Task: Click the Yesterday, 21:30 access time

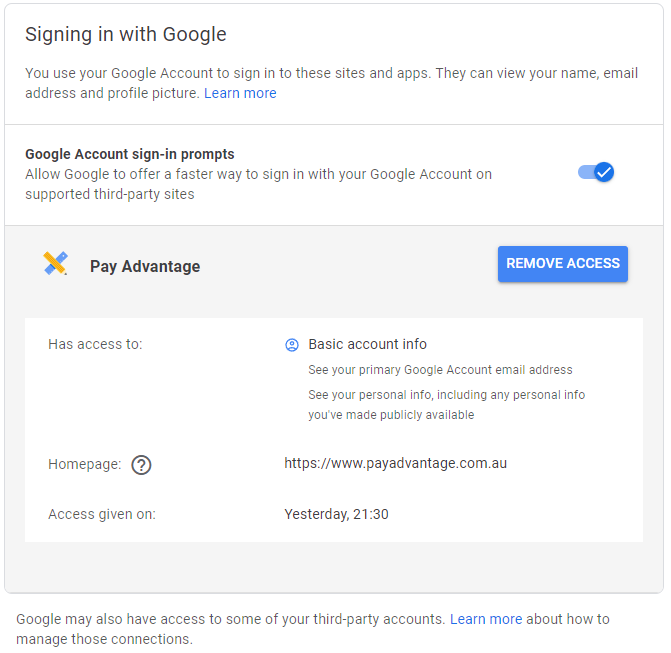Action: pyautogui.click(x=336, y=514)
